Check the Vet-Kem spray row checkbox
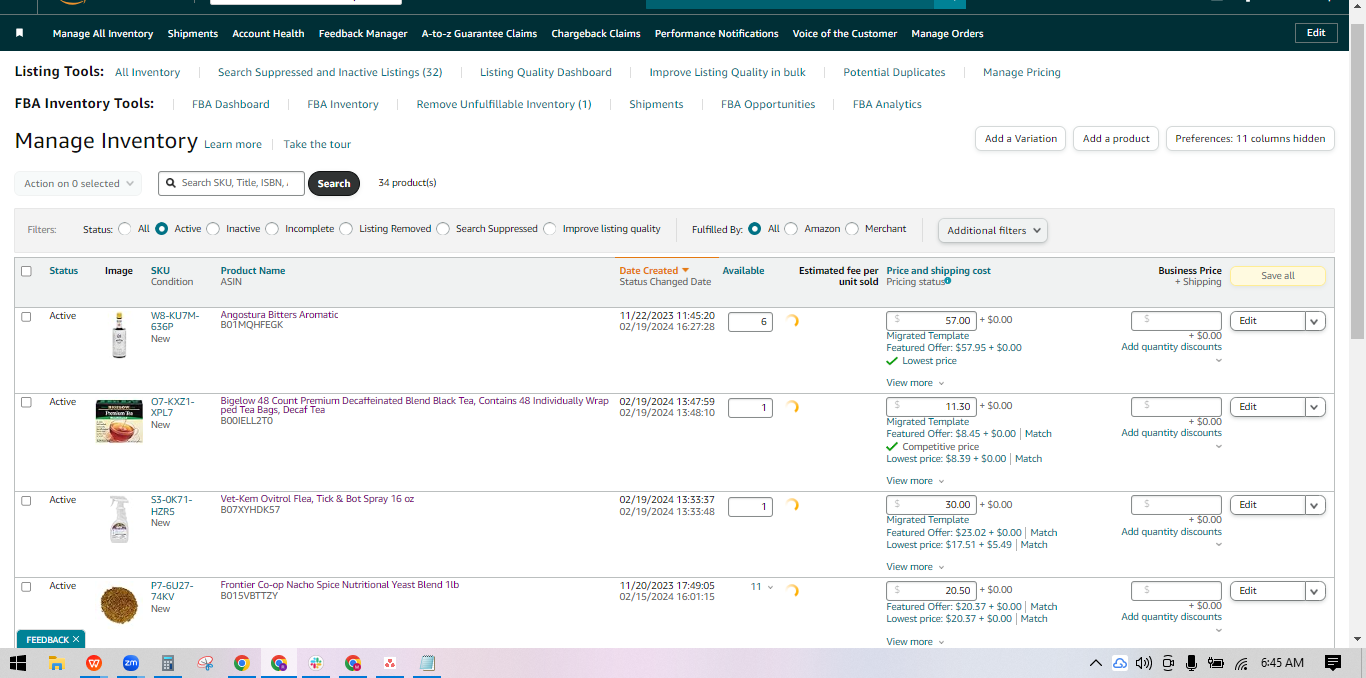This screenshot has height=678, width=1366. click(26, 500)
